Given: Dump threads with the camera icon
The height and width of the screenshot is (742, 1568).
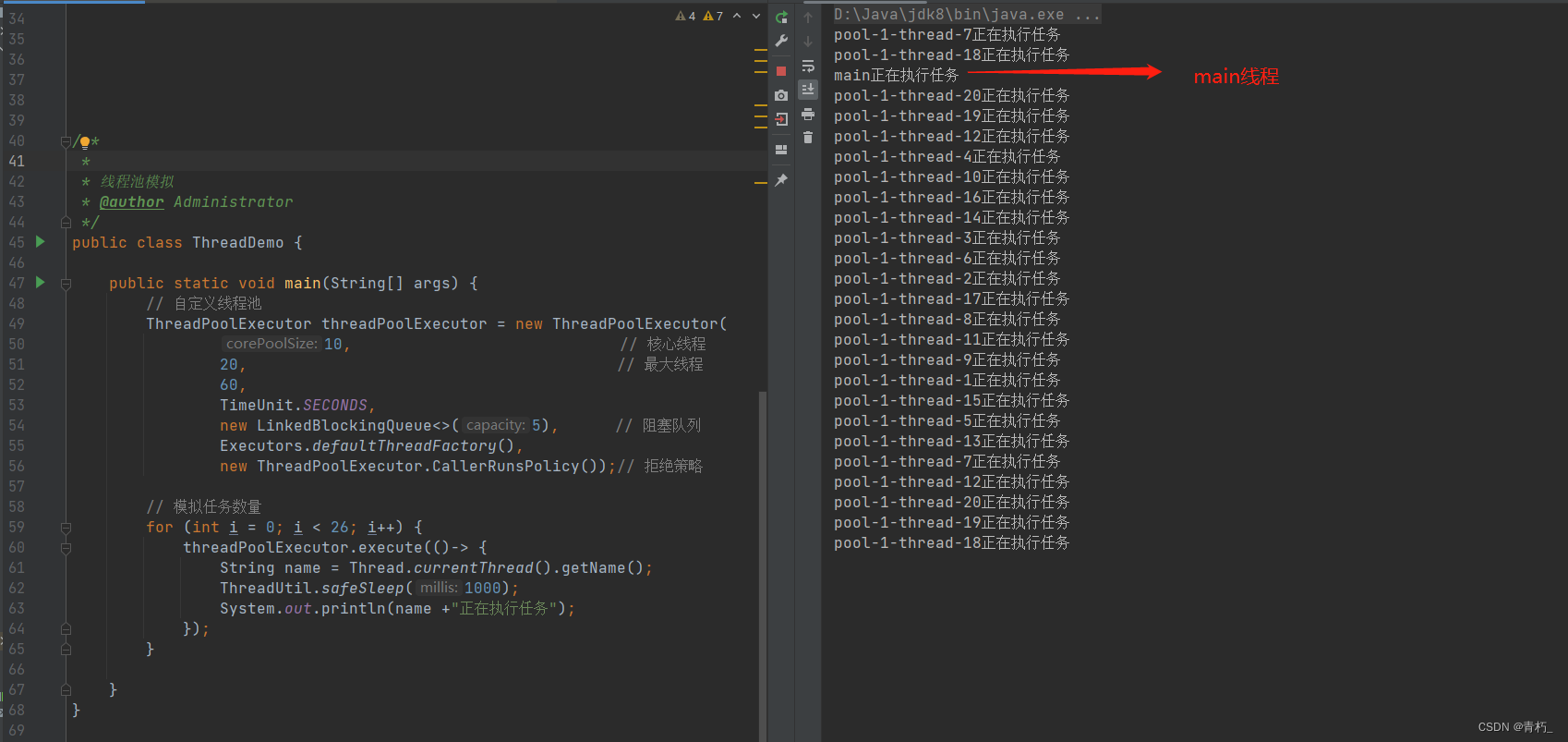Looking at the screenshot, I should tap(781, 95).
